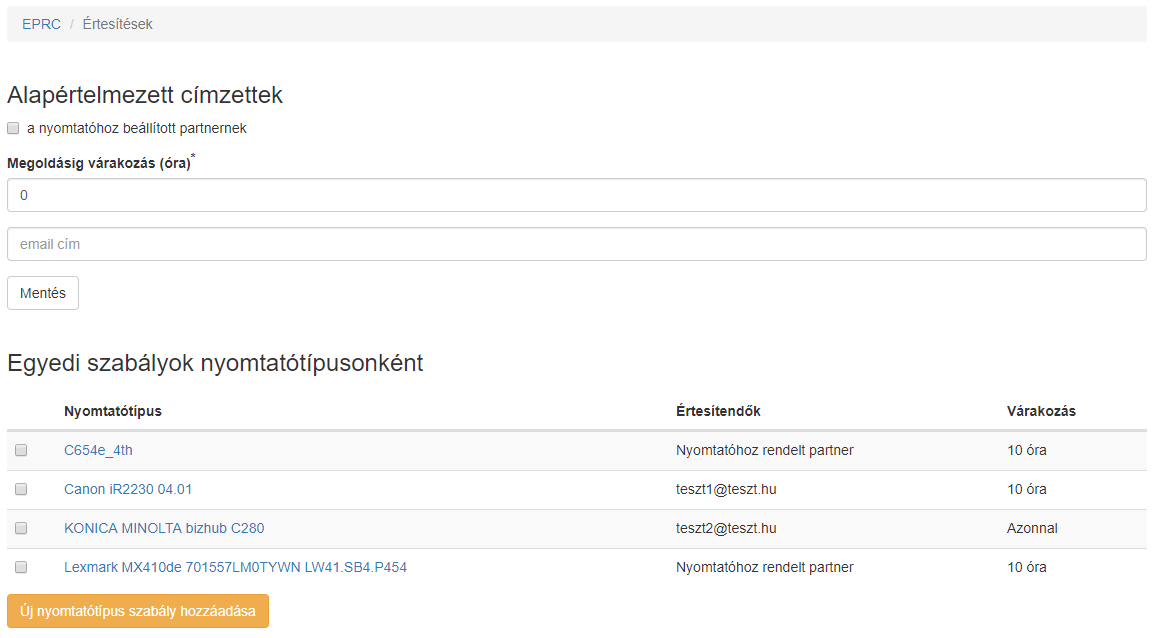Click 'Új nyomtatótípus szabály hozzáadása' button
The width and height of the screenshot is (1160, 638).
[138, 611]
